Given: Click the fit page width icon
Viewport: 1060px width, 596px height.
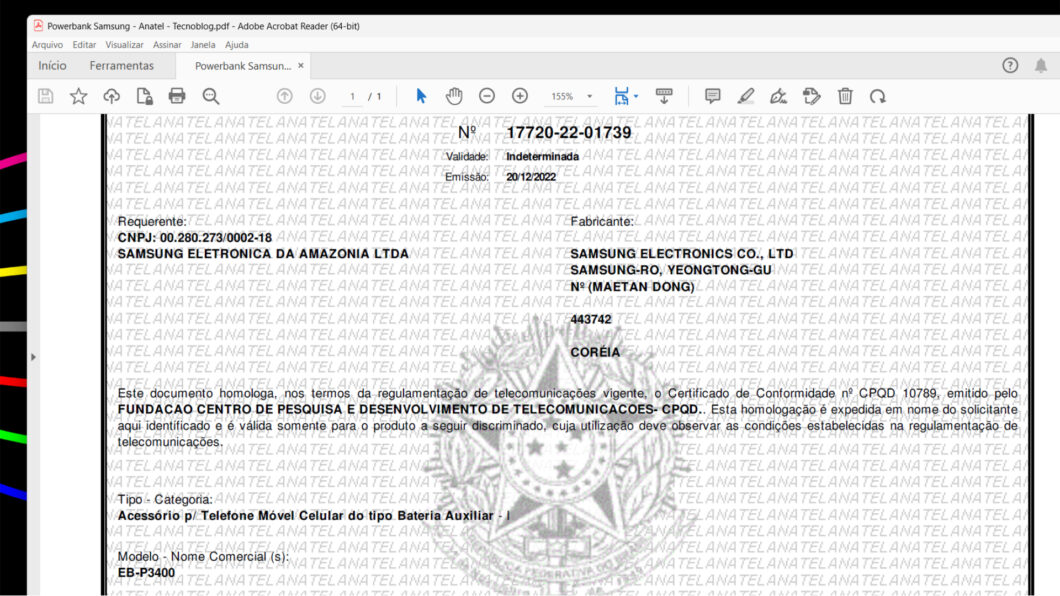Looking at the screenshot, I should [x=621, y=96].
